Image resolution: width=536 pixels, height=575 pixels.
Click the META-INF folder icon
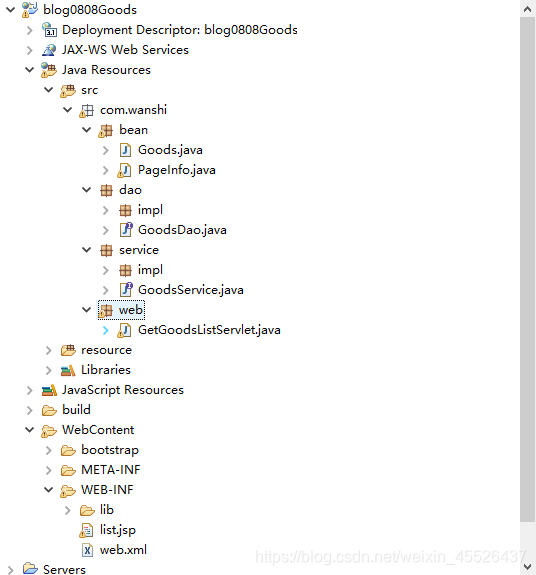(x=68, y=470)
